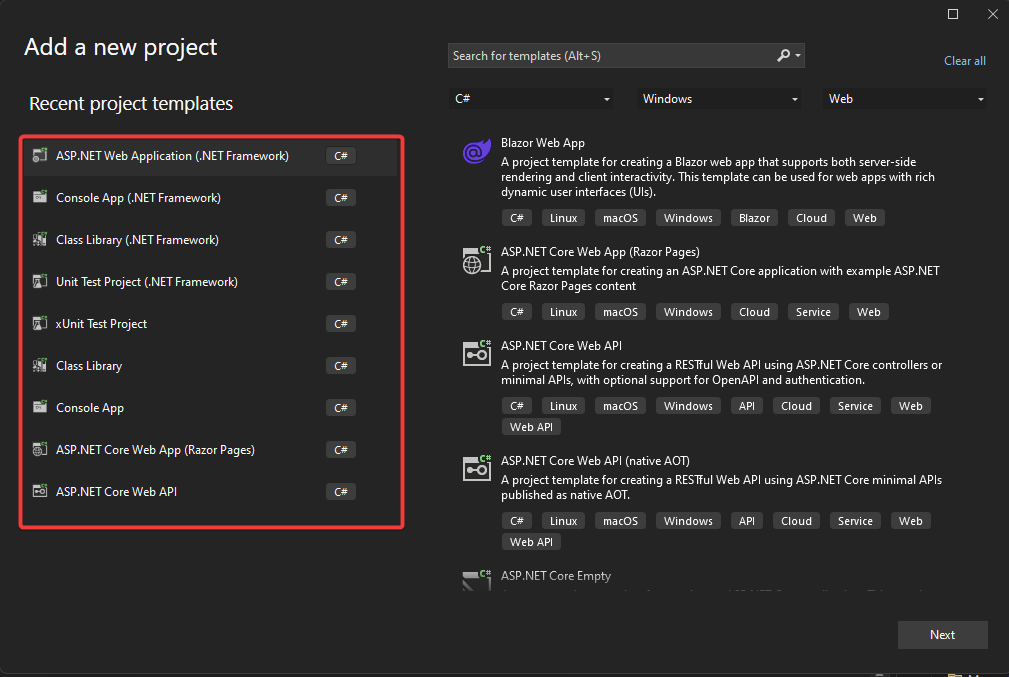This screenshot has width=1009, height=677.
Task: Click the search magnifier icon in template search
Action: pos(784,56)
